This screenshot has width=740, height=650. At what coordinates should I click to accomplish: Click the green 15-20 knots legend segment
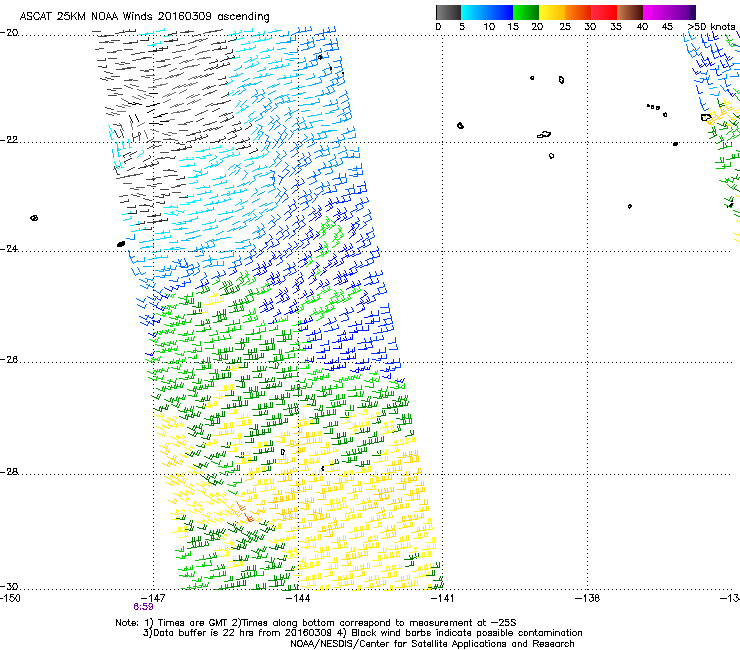tap(526, 12)
